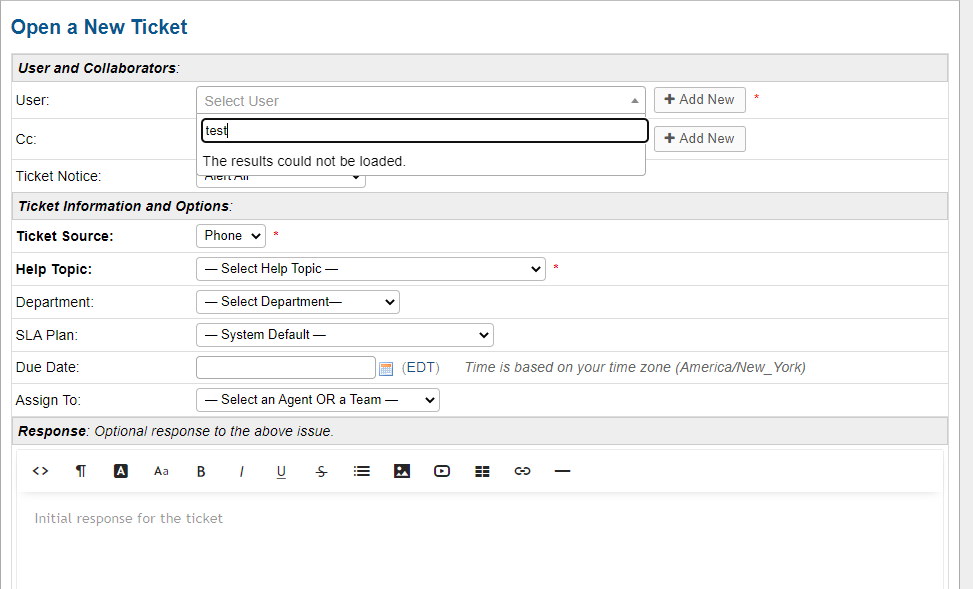The width and height of the screenshot is (973, 589).
Task: Open the paragraph format icon
Action: pos(81,471)
